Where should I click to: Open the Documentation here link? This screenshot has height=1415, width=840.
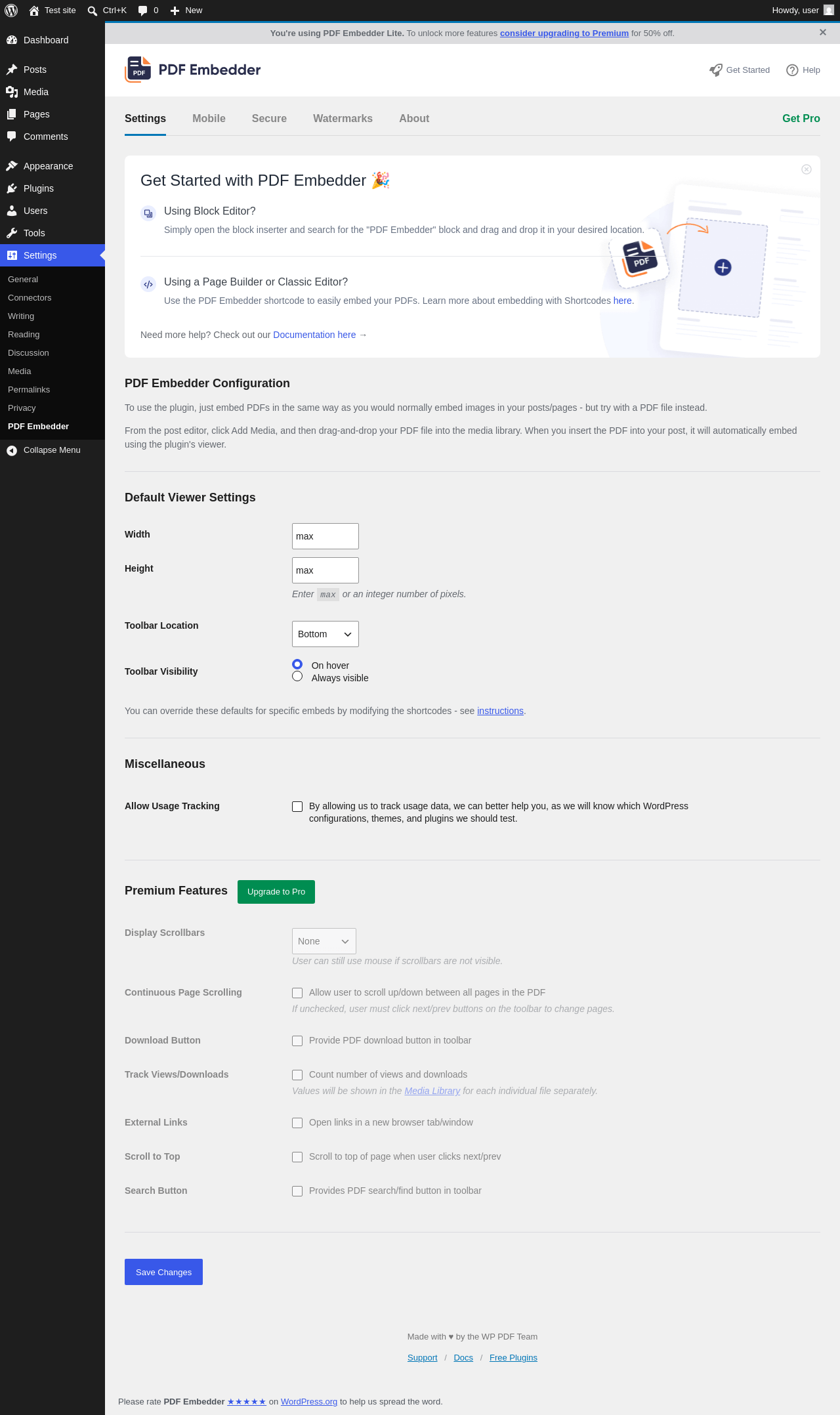tap(314, 335)
